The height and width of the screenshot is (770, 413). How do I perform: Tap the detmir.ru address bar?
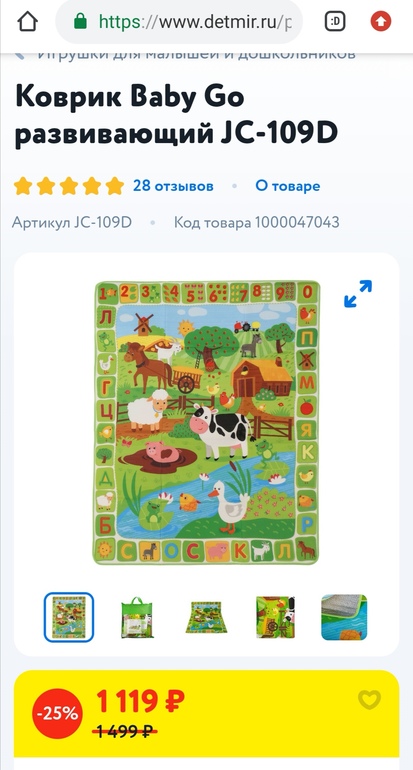[179, 22]
